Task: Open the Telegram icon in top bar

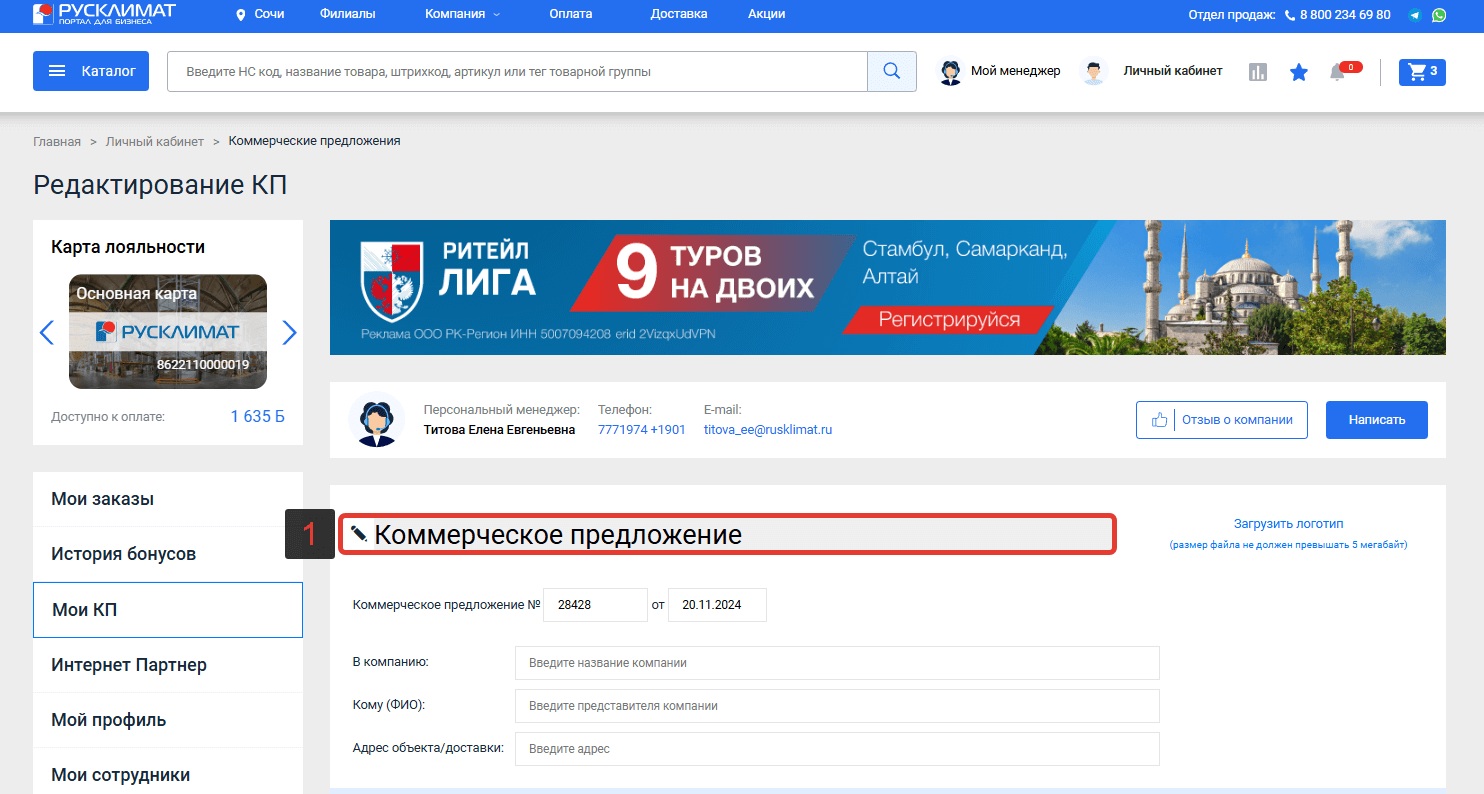Action: (1415, 15)
